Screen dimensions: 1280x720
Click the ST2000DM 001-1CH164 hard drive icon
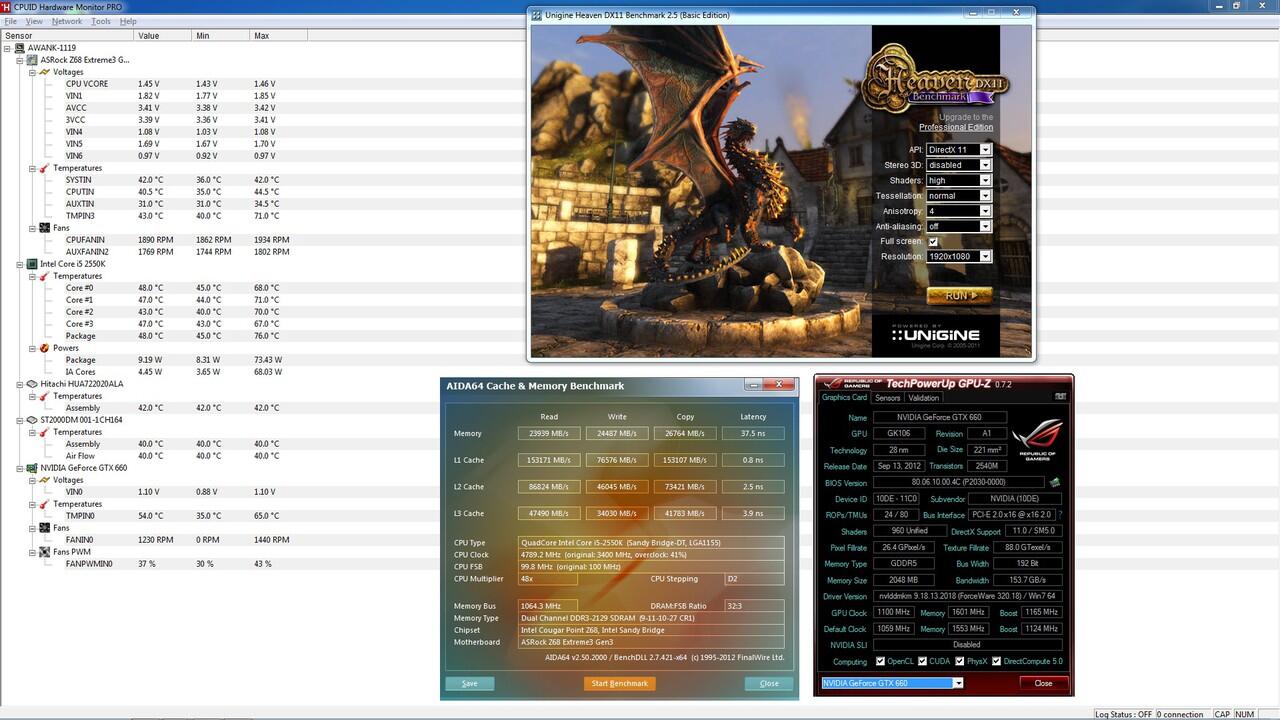coord(32,420)
